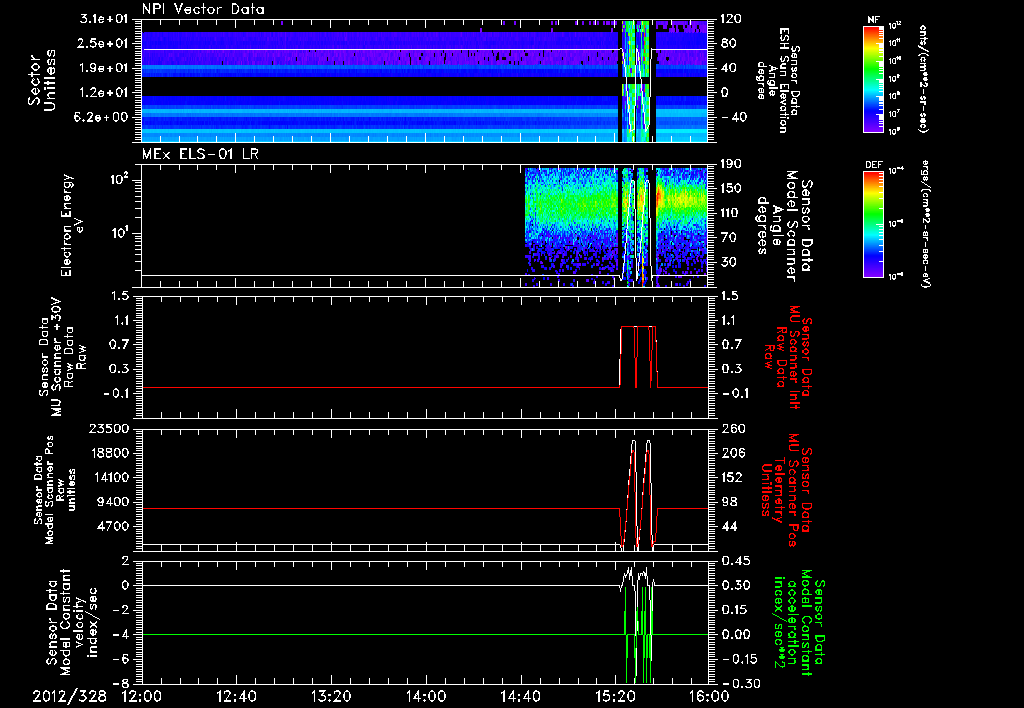
Task: Select the 13:20 time axis label
Action: 330,695
